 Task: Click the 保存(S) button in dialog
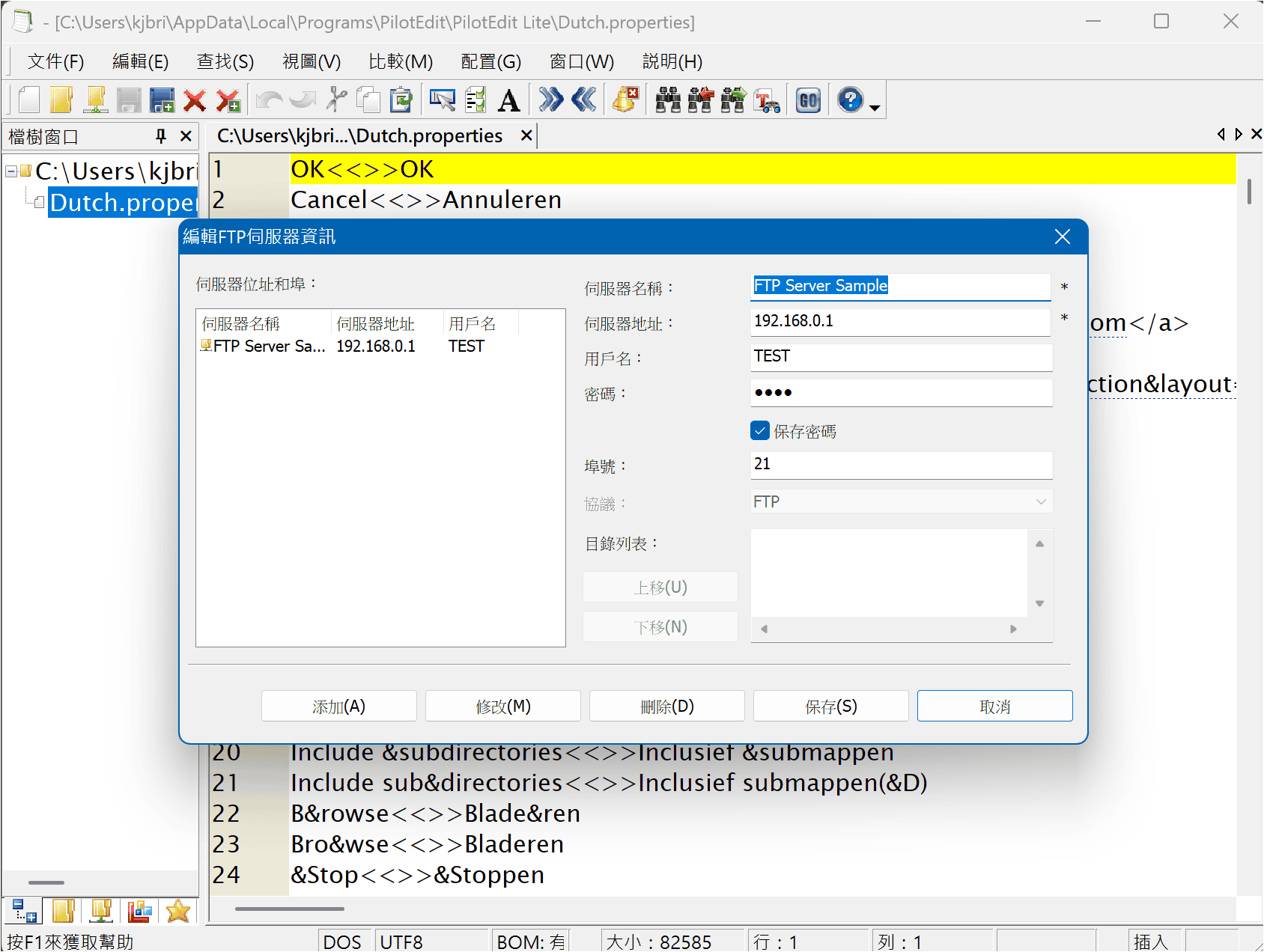pyautogui.click(x=830, y=706)
